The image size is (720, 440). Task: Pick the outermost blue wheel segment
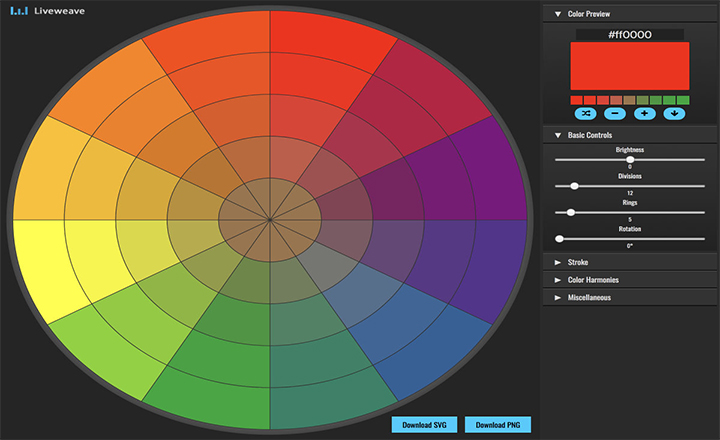[x=434, y=354]
